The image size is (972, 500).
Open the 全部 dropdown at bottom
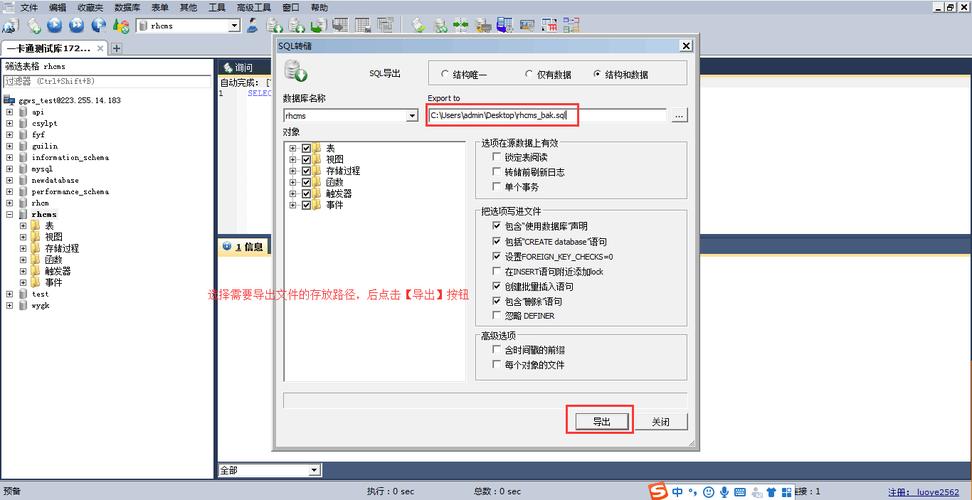[x=314, y=471]
